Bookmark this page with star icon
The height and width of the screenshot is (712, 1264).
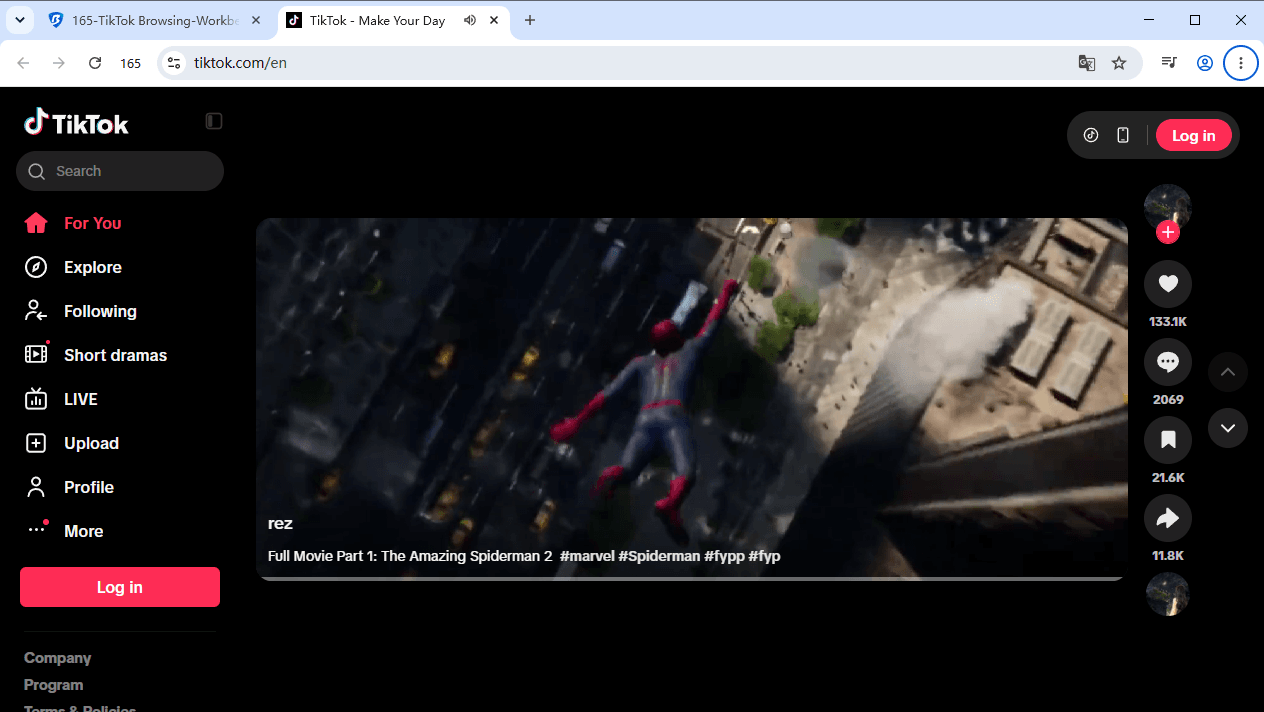point(1119,63)
